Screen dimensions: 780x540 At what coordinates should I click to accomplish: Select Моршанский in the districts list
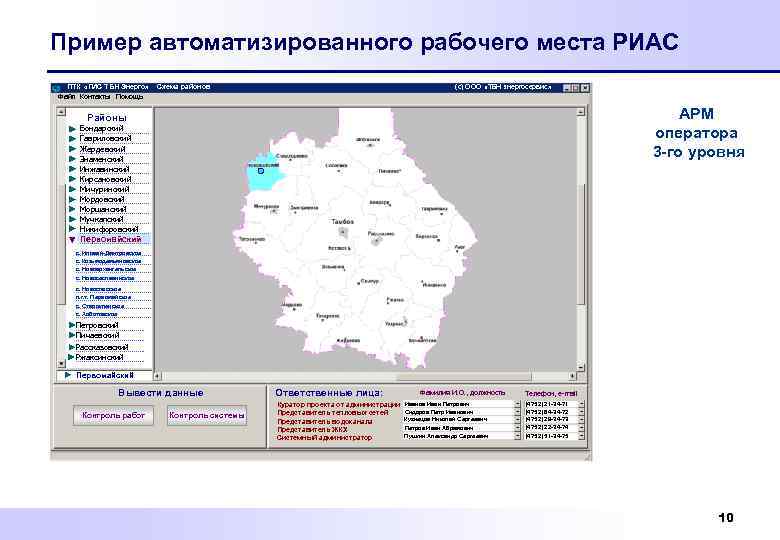(103, 209)
